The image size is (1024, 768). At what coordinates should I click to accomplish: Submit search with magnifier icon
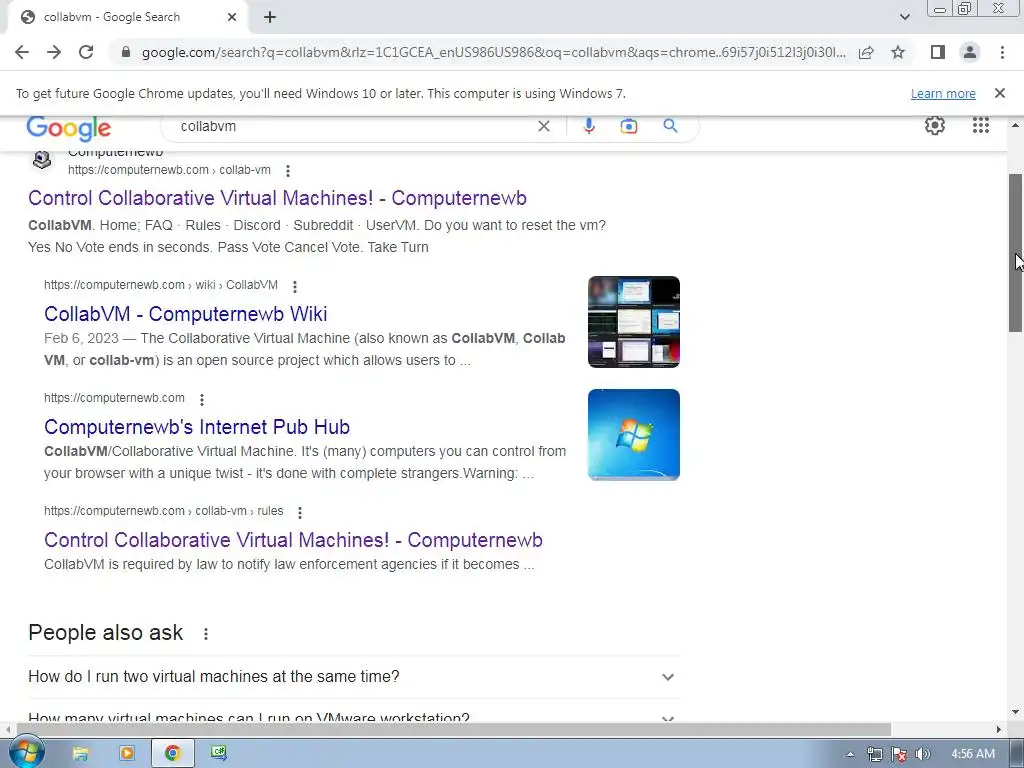pyautogui.click(x=670, y=126)
